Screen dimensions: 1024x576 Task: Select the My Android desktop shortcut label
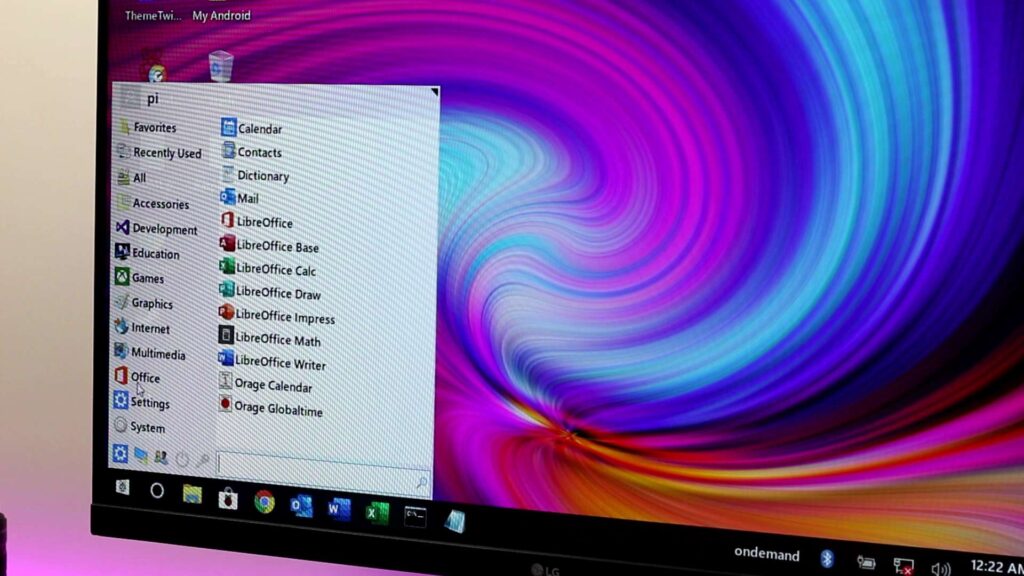[221, 16]
